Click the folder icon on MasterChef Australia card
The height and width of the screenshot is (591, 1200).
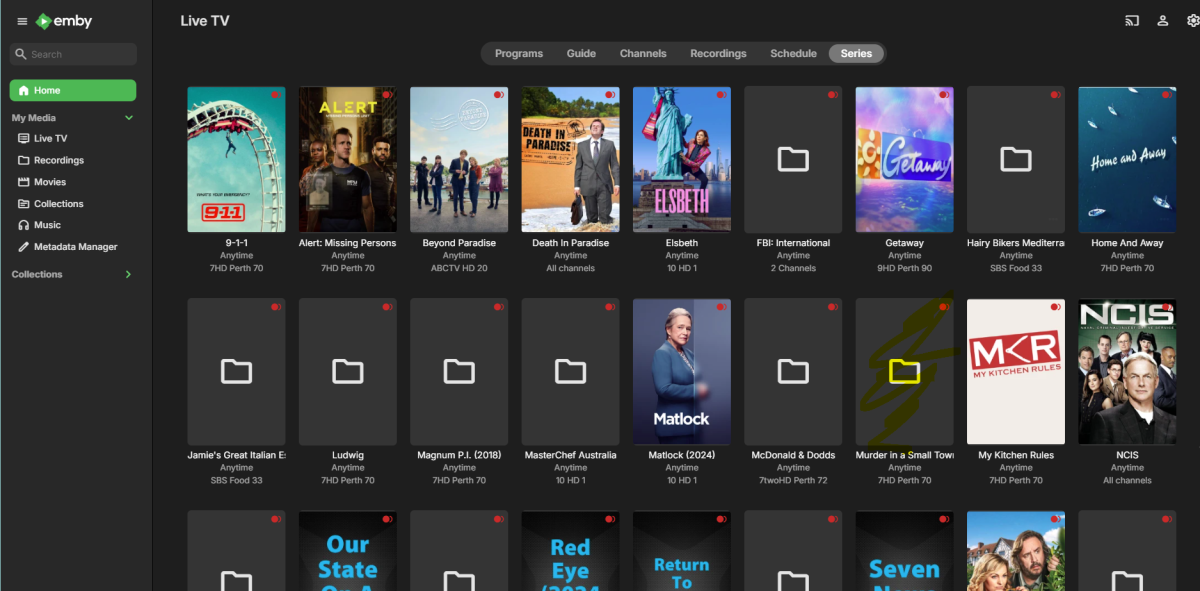(x=570, y=371)
